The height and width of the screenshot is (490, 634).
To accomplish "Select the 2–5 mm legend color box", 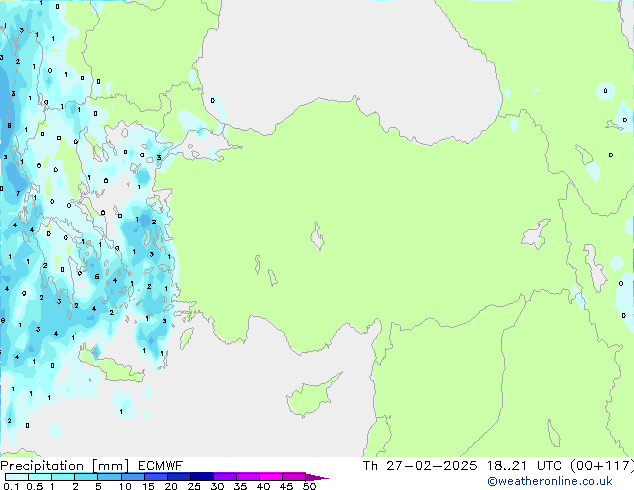I will pos(86,477).
